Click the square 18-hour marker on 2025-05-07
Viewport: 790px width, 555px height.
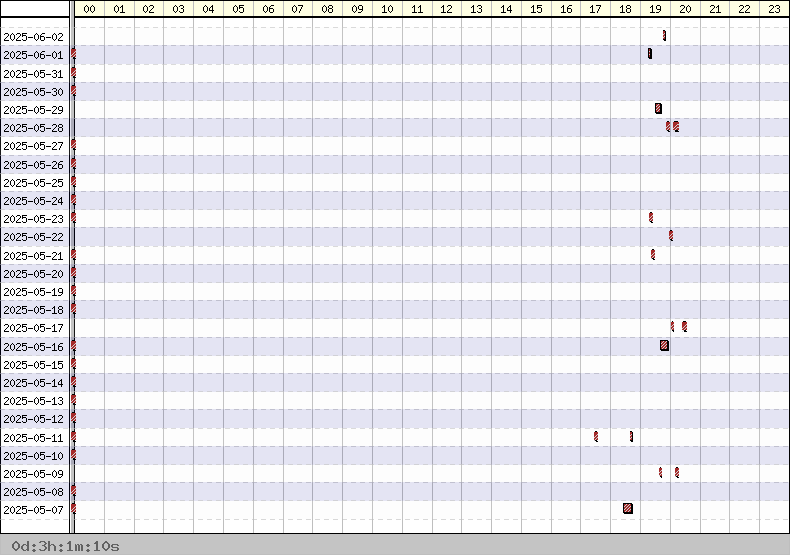(628, 508)
